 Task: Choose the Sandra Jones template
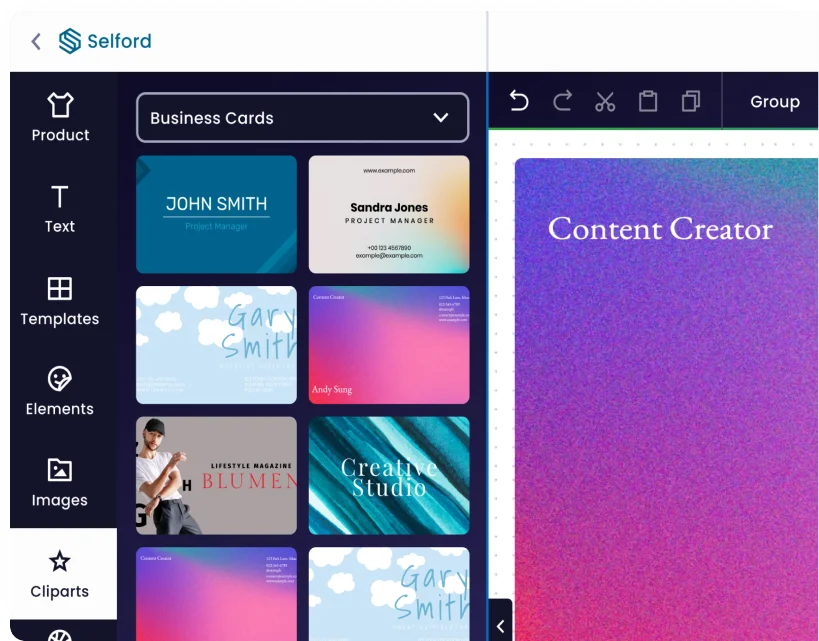389,214
